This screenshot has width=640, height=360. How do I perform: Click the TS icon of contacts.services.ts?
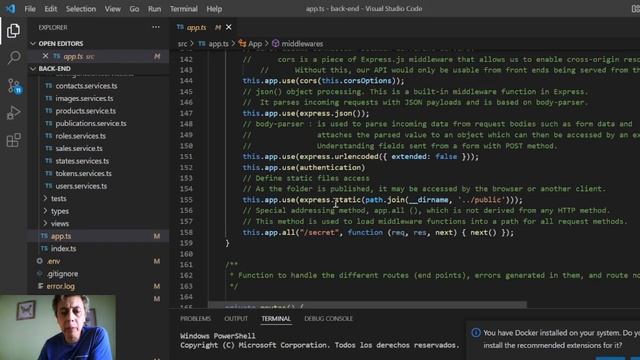coord(49,86)
